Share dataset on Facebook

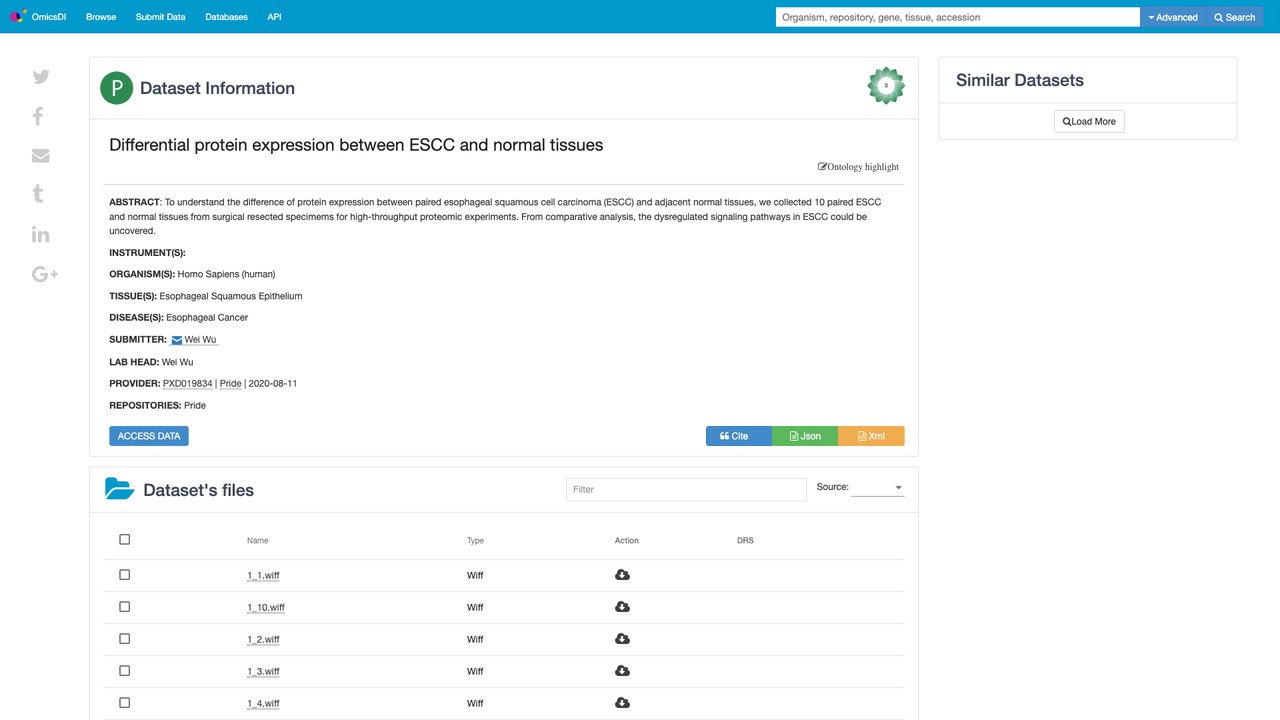[x=38, y=116]
